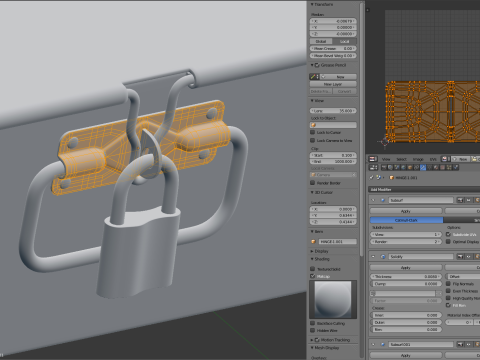Open UVs menu in UV editor header
The height and width of the screenshot is (360, 480).
coord(433,159)
